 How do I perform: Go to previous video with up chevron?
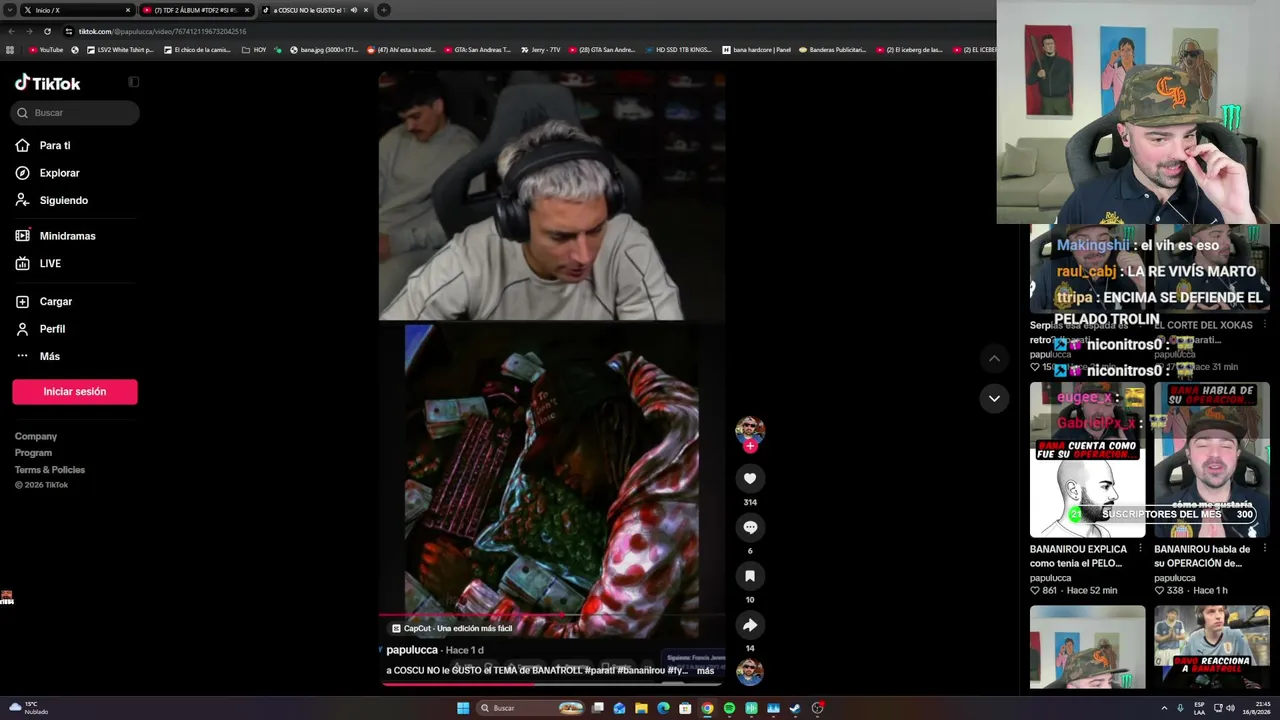pos(994,358)
